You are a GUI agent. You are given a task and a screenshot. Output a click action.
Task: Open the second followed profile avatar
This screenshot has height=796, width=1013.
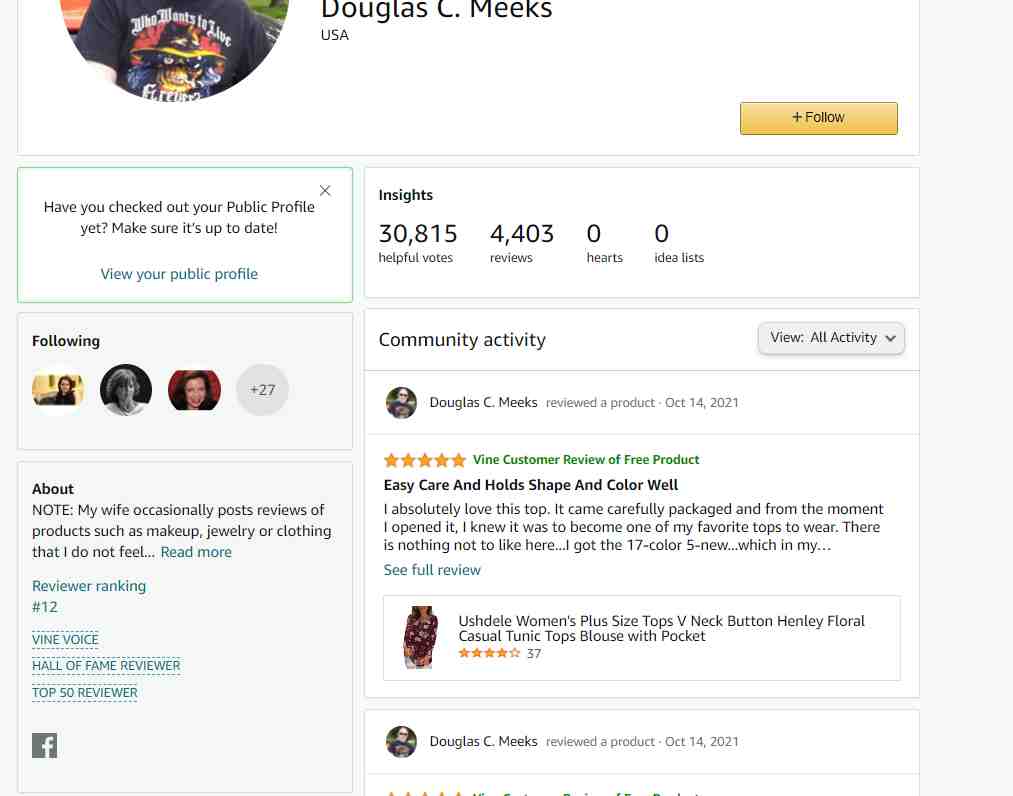(126, 390)
